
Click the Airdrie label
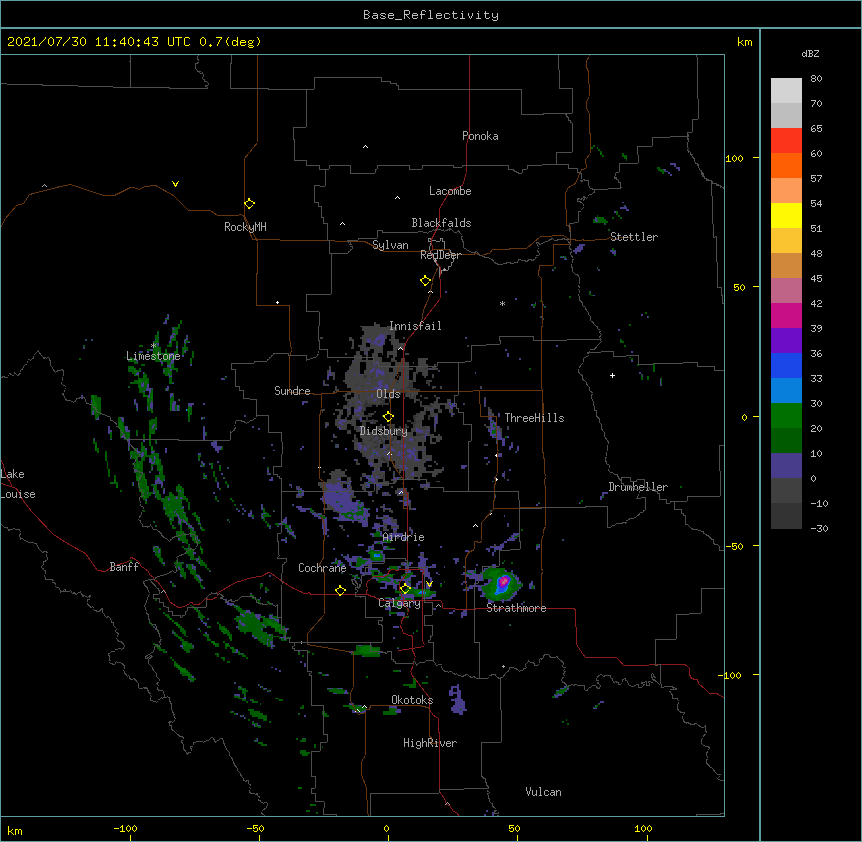point(403,537)
